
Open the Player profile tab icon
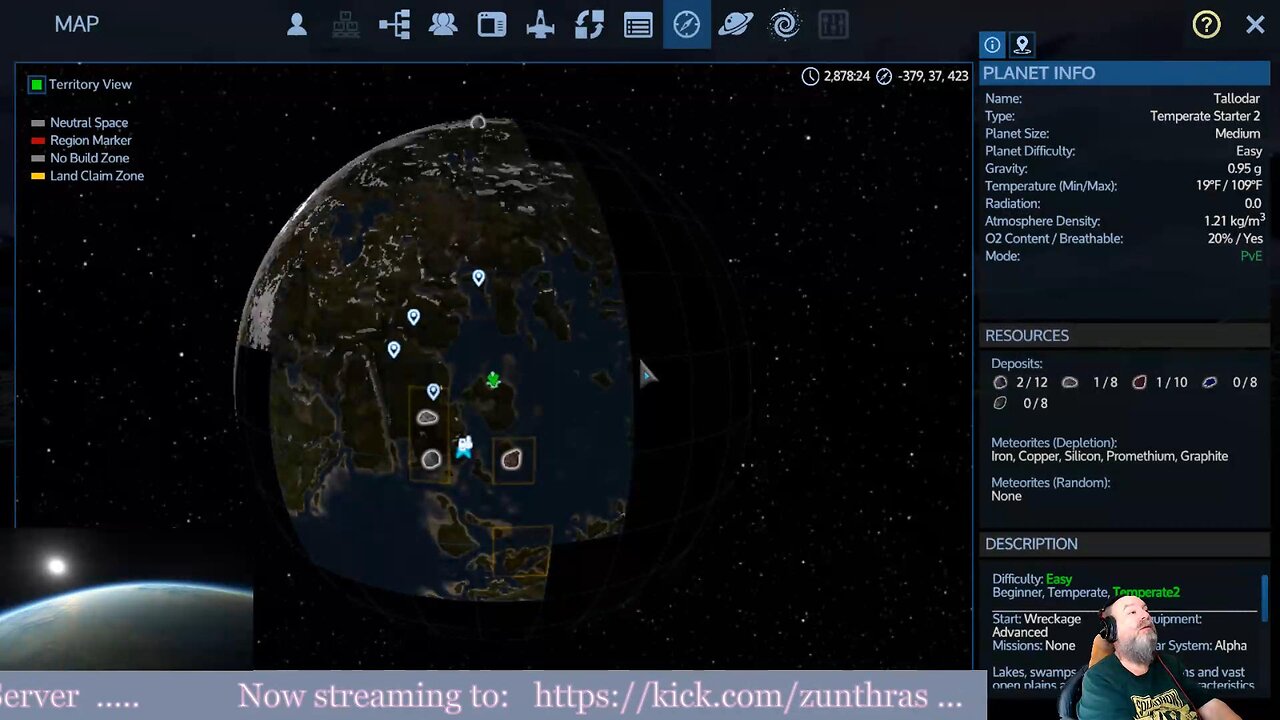click(x=297, y=25)
